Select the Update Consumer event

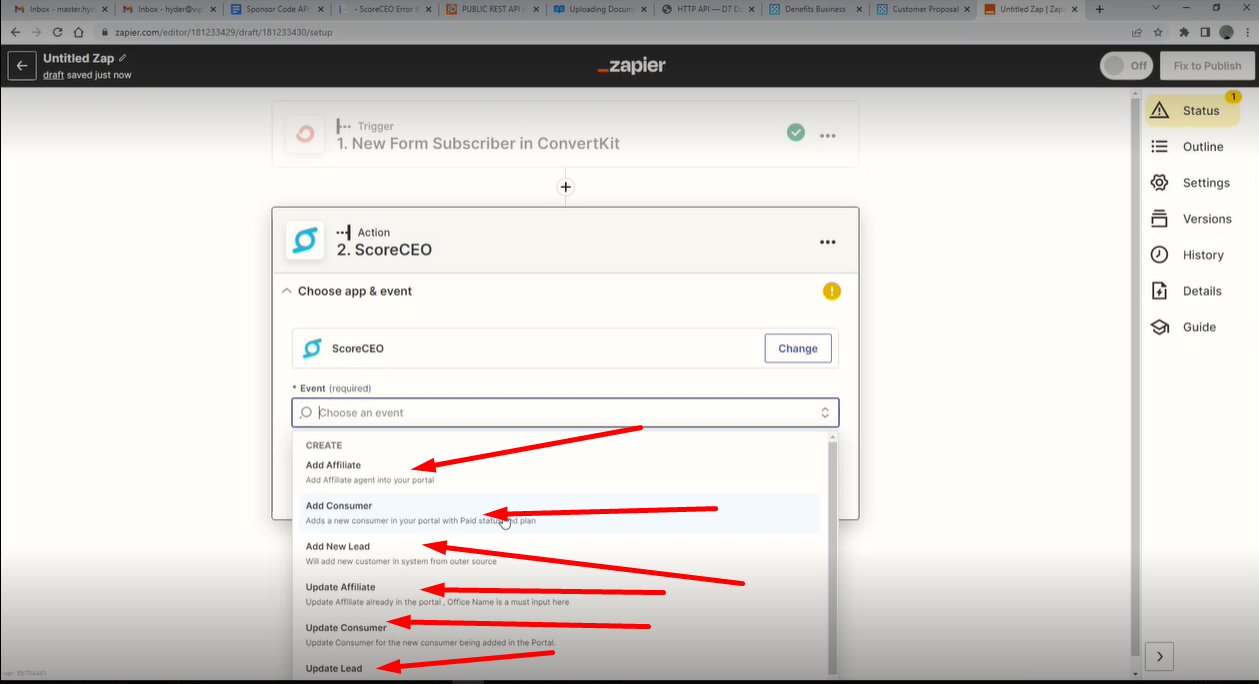pos(560,634)
